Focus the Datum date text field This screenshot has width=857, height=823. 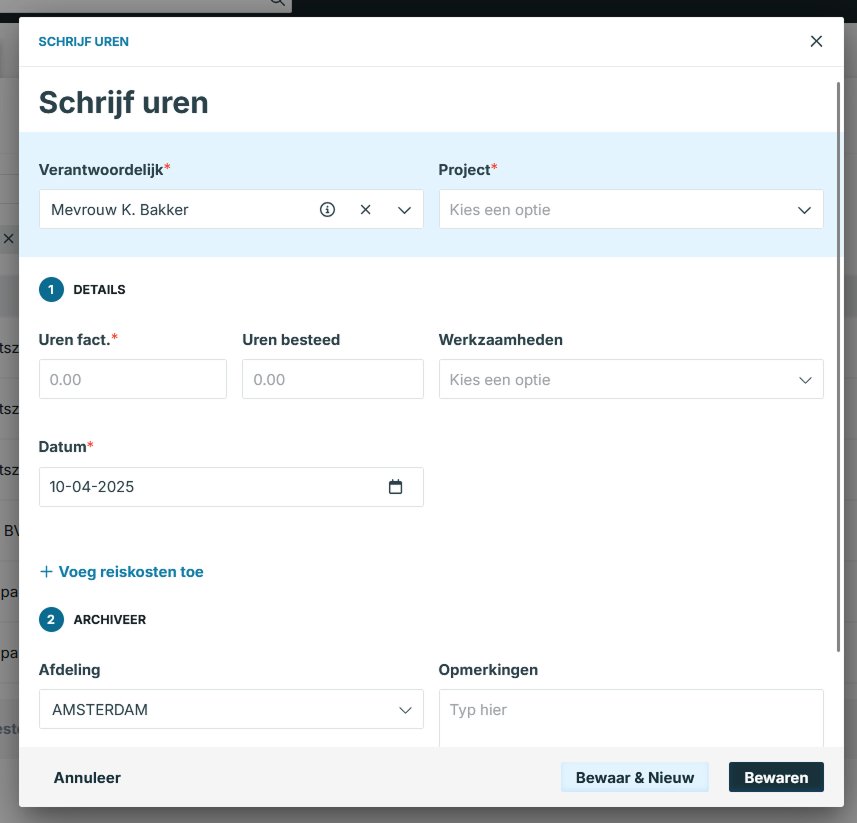pyautogui.click(x=200, y=487)
